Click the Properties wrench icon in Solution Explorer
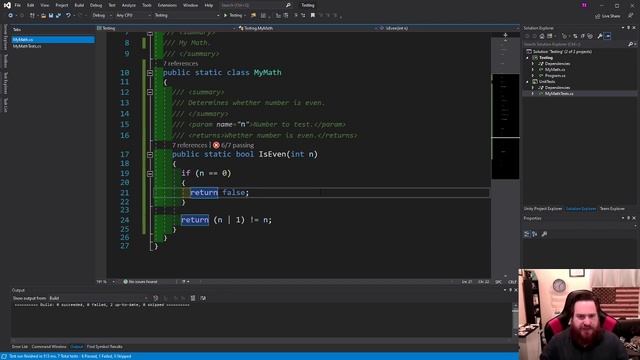The height and width of the screenshot is (360, 640). click(x=600, y=36)
